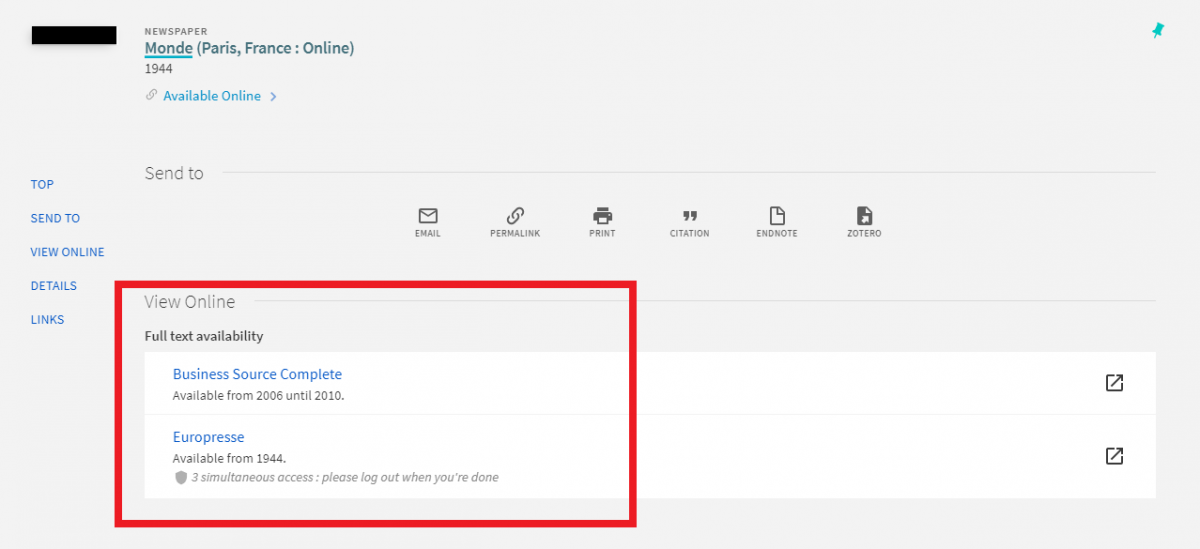Click the chain icon beside Available Online
The width and height of the screenshot is (1200, 549).
(x=152, y=96)
